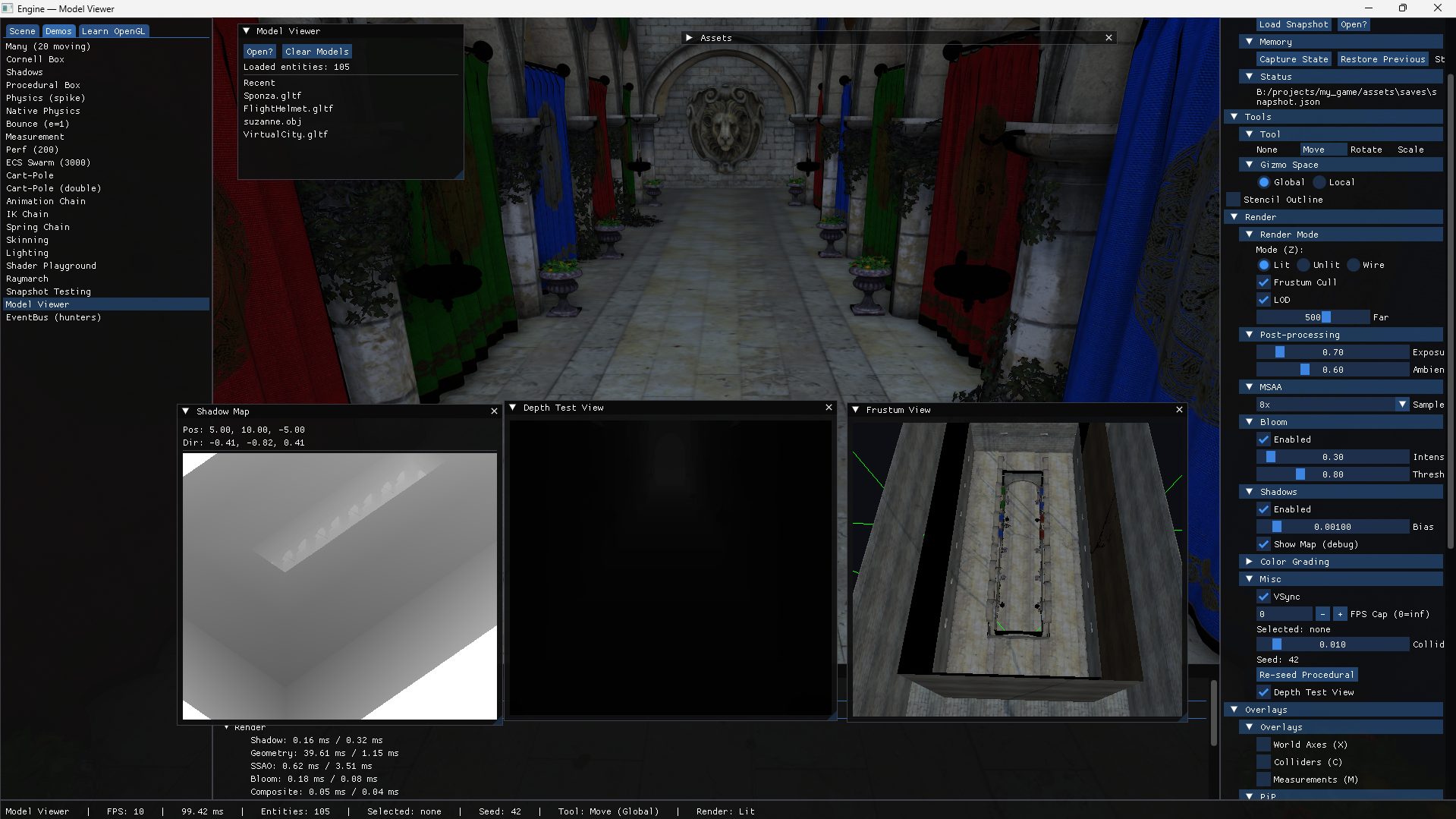
Task: Click the LOD Far distance slider
Action: click(x=1313, y=317)
